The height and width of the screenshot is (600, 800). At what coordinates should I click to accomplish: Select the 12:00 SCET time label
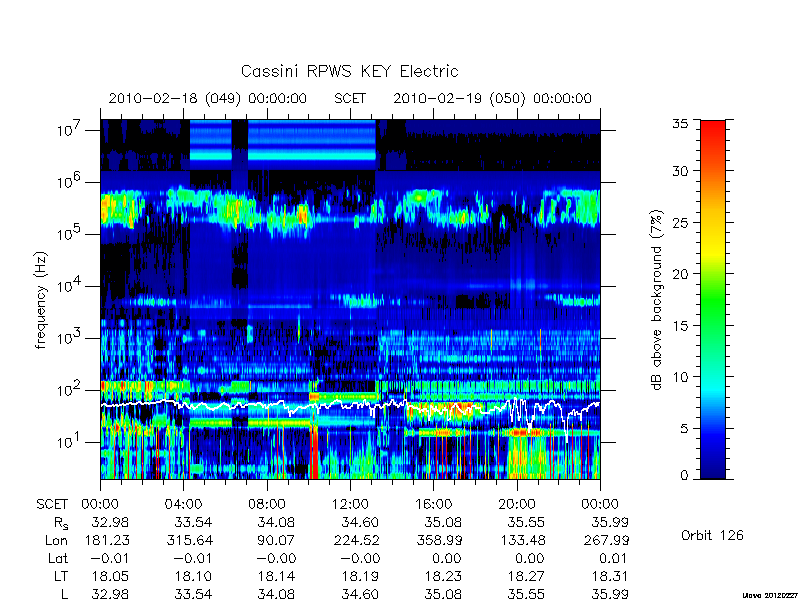(x=350, y=505)
